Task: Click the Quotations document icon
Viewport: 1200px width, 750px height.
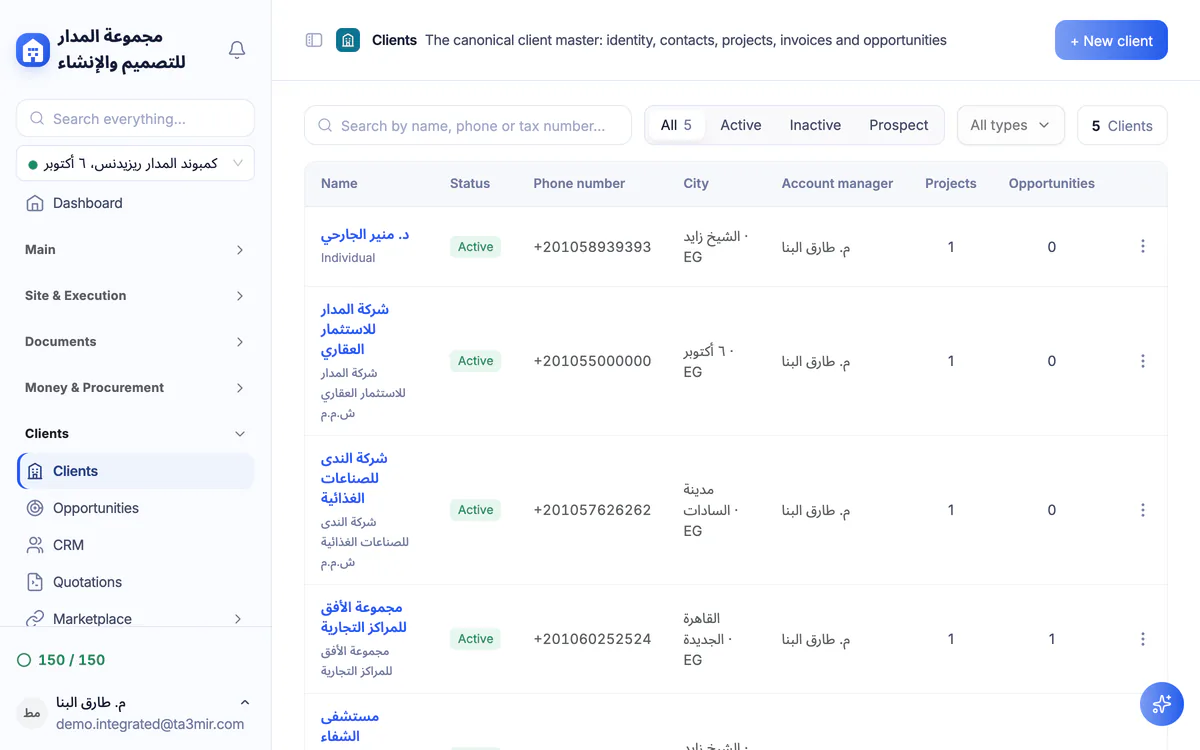Action: (35, 582)
